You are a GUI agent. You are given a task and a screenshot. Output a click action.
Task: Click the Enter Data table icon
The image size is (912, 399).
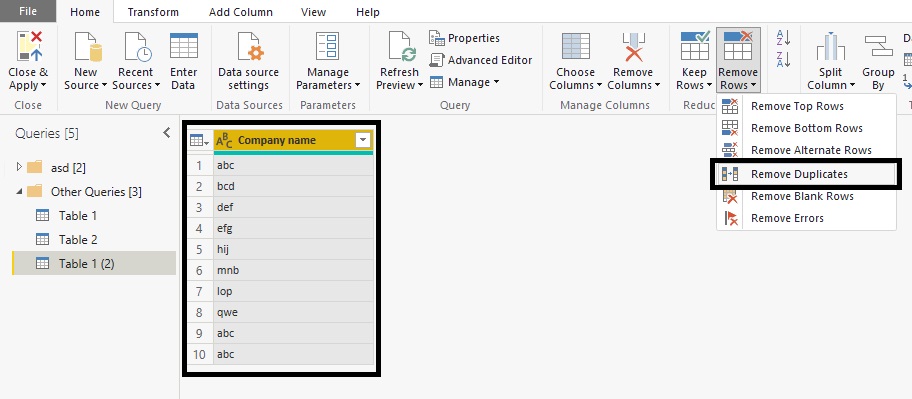[184, 45]
